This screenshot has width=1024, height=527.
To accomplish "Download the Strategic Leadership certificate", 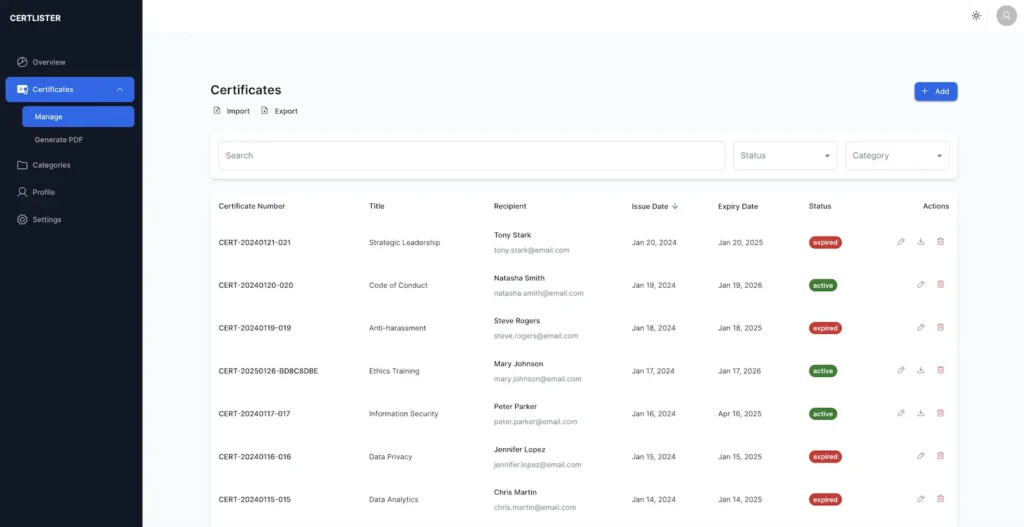I will coord(921,242).
